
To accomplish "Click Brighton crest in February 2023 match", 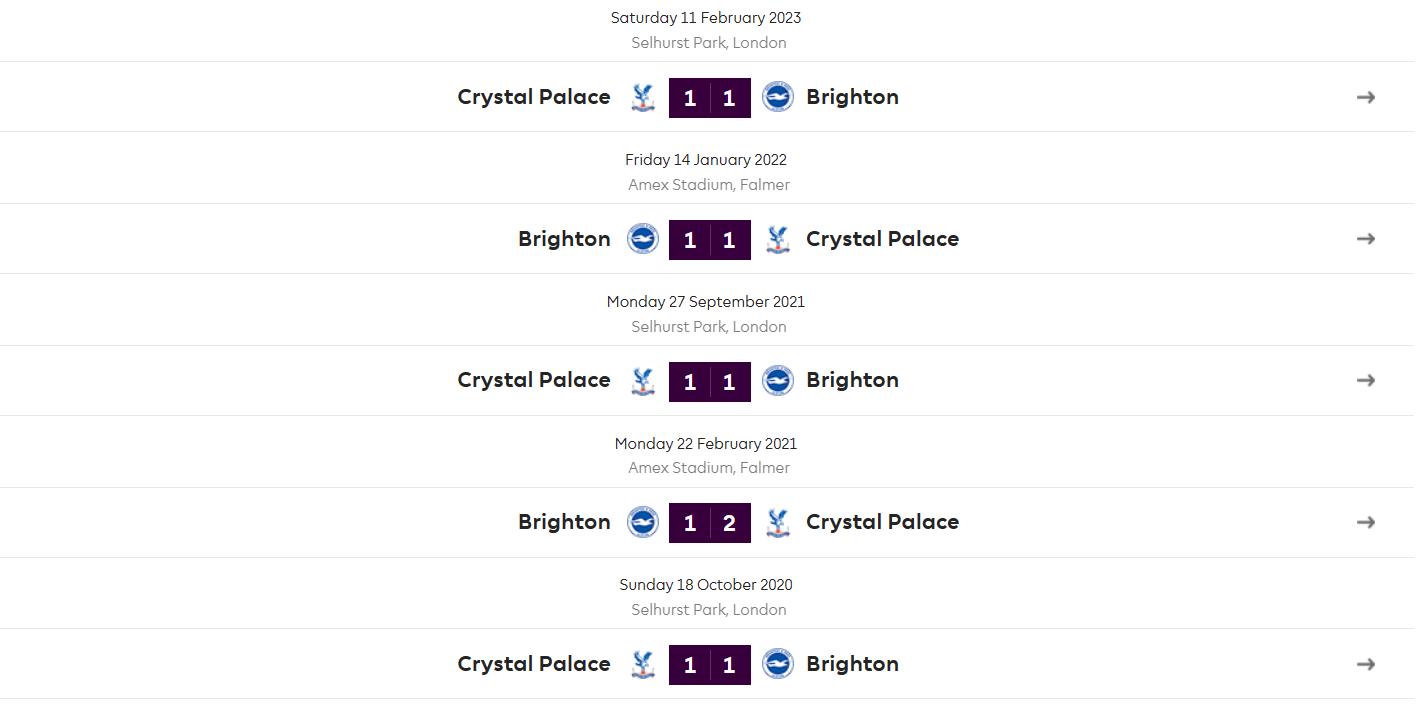I will pyautogui.click(x=777, y=97).
